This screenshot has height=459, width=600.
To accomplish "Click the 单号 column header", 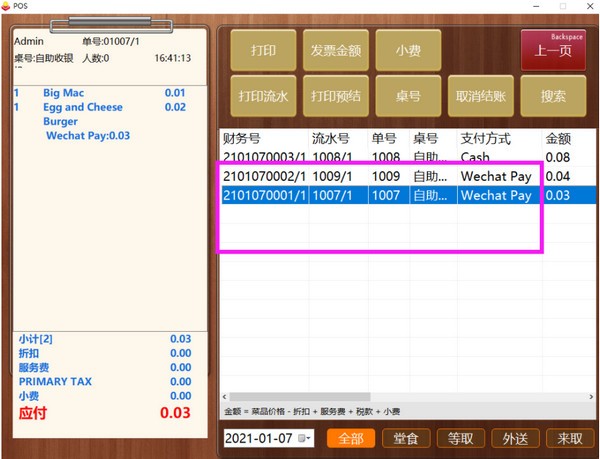I will [389, 138].
